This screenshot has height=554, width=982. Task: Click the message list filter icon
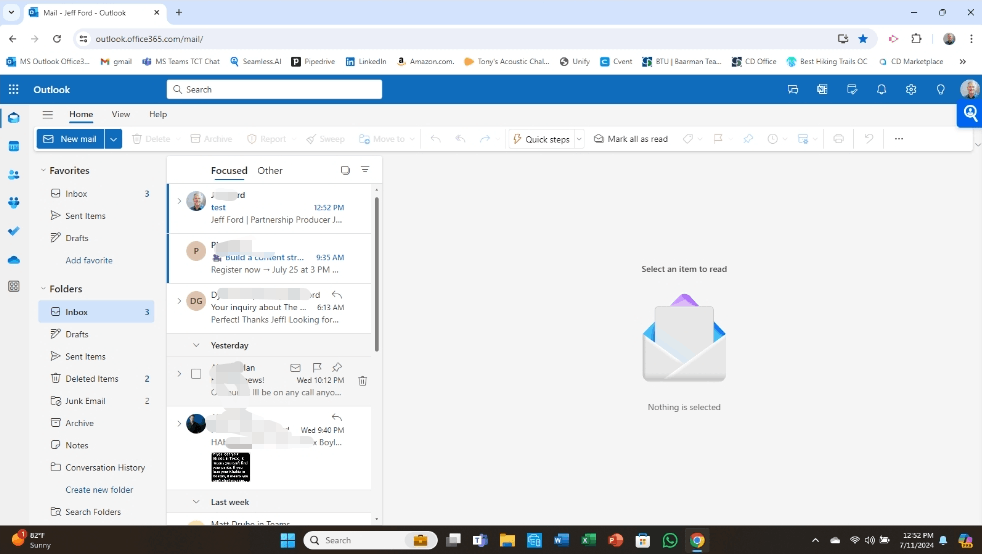365,170
